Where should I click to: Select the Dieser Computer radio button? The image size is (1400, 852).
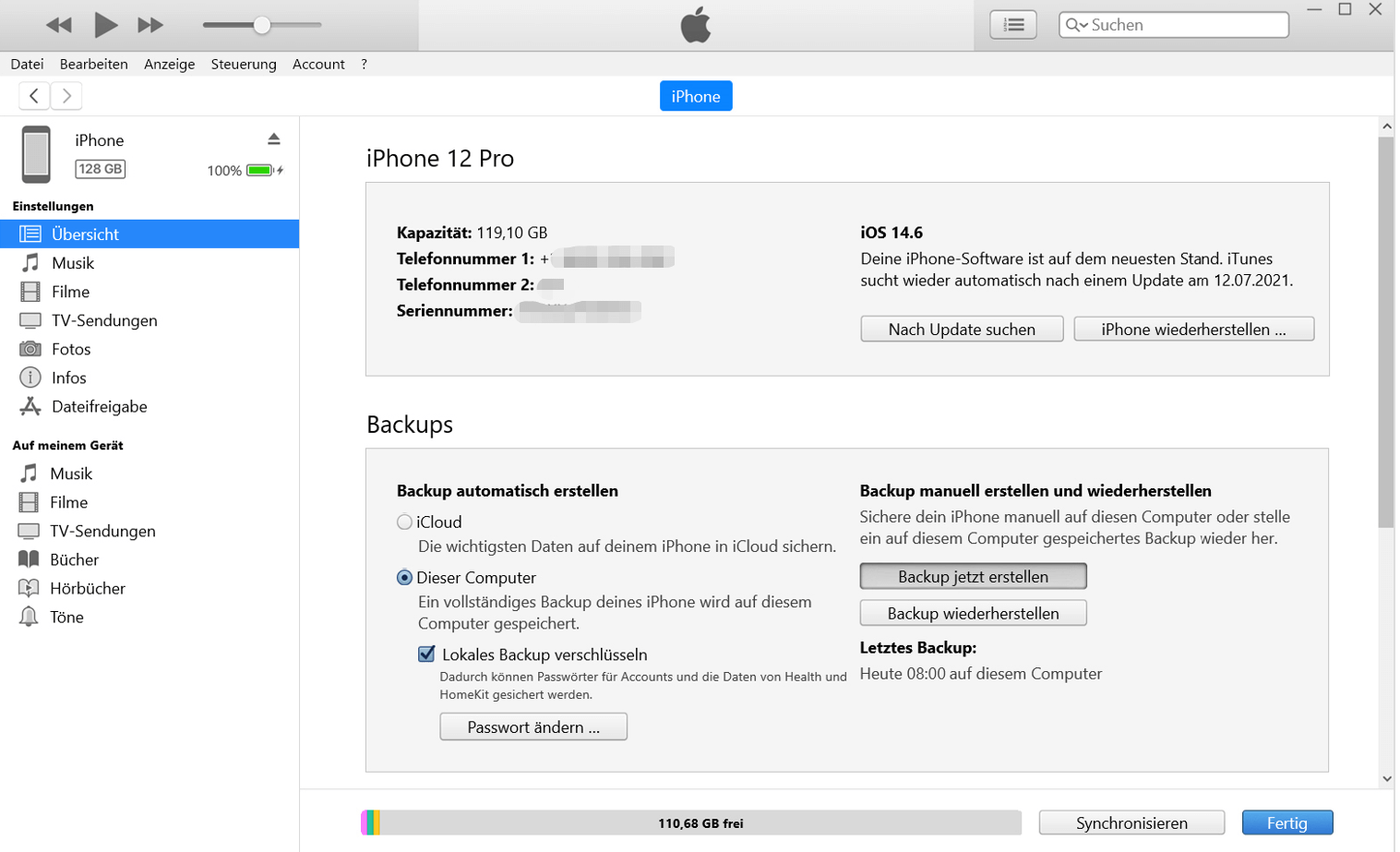(404, 578)
